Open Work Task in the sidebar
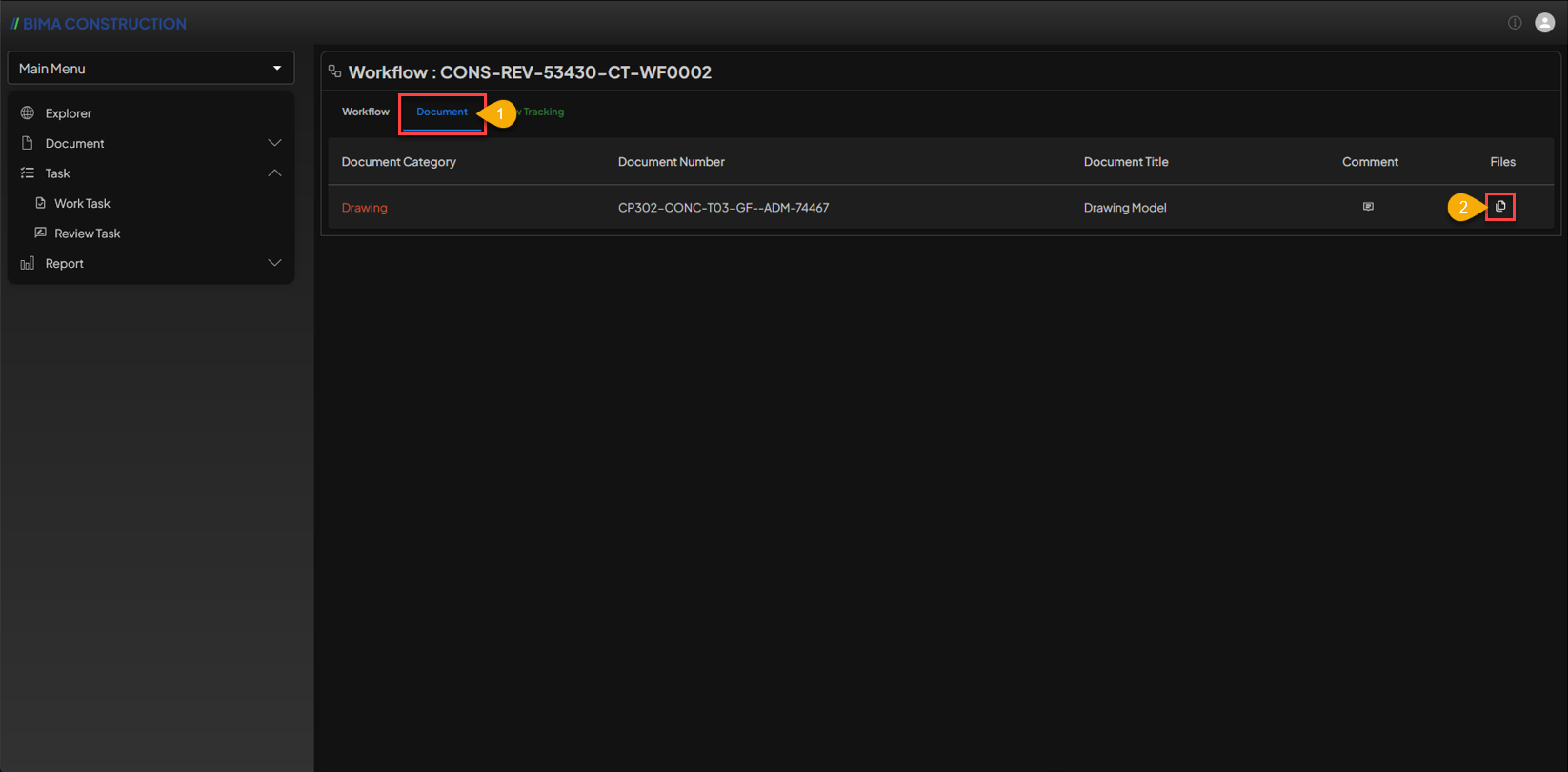The image size is (1568, 772). (82, 203)
